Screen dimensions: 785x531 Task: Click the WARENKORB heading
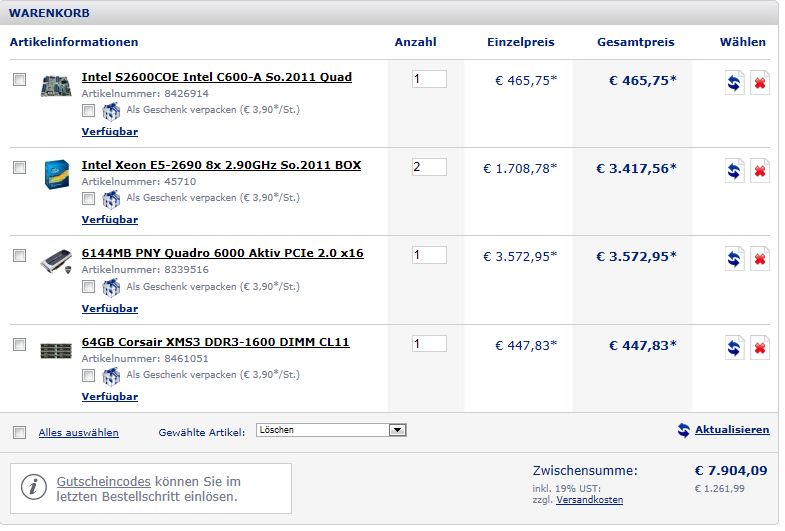(49, 13)
